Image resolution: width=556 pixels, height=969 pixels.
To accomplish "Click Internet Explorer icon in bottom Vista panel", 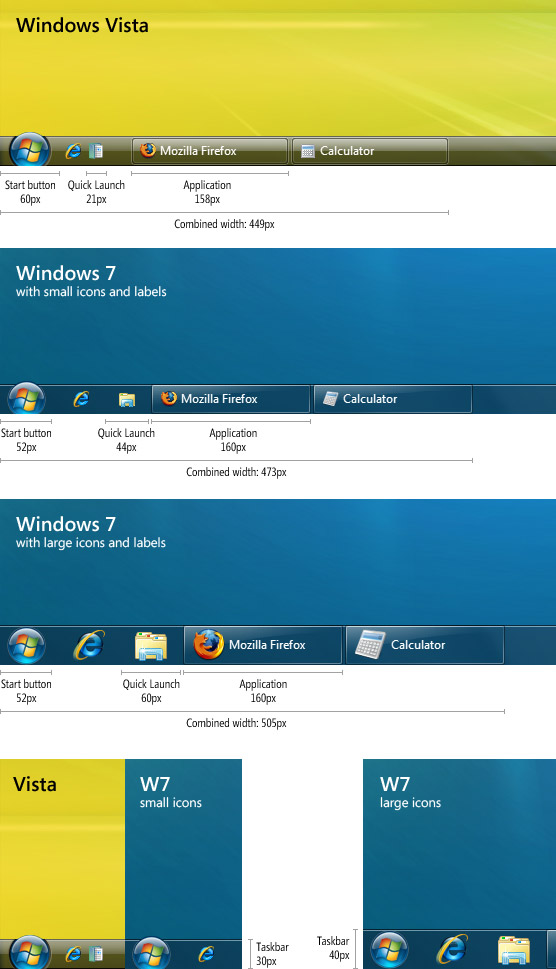I will tap(74, 954).
